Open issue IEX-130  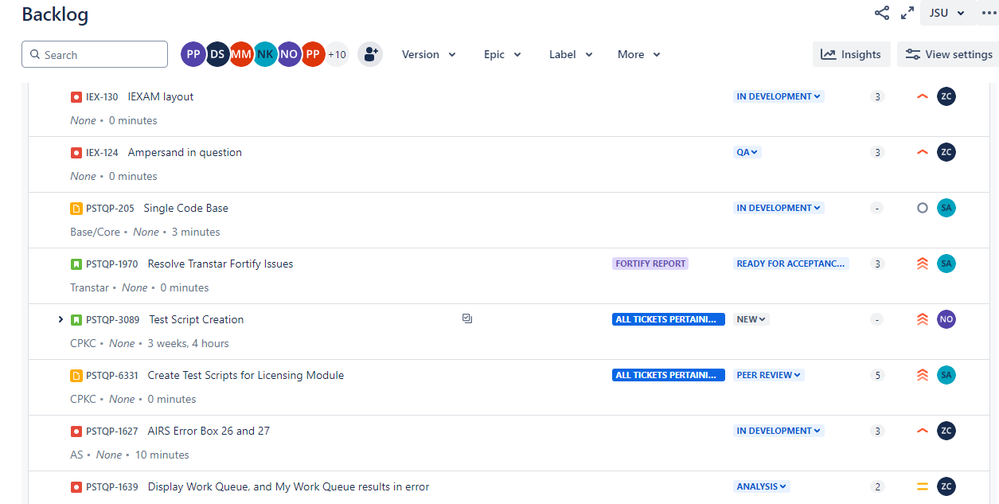tap(102, 97)
